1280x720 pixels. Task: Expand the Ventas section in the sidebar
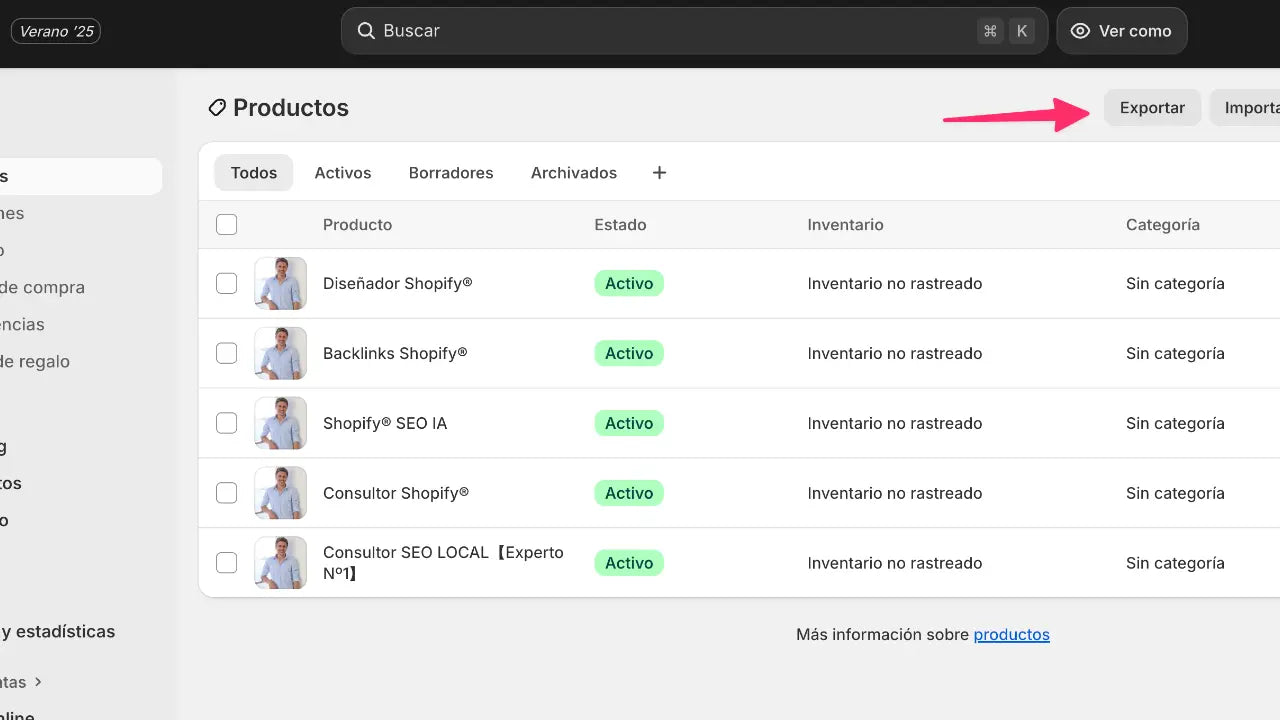pyautogui.click(x=20, y=682)
